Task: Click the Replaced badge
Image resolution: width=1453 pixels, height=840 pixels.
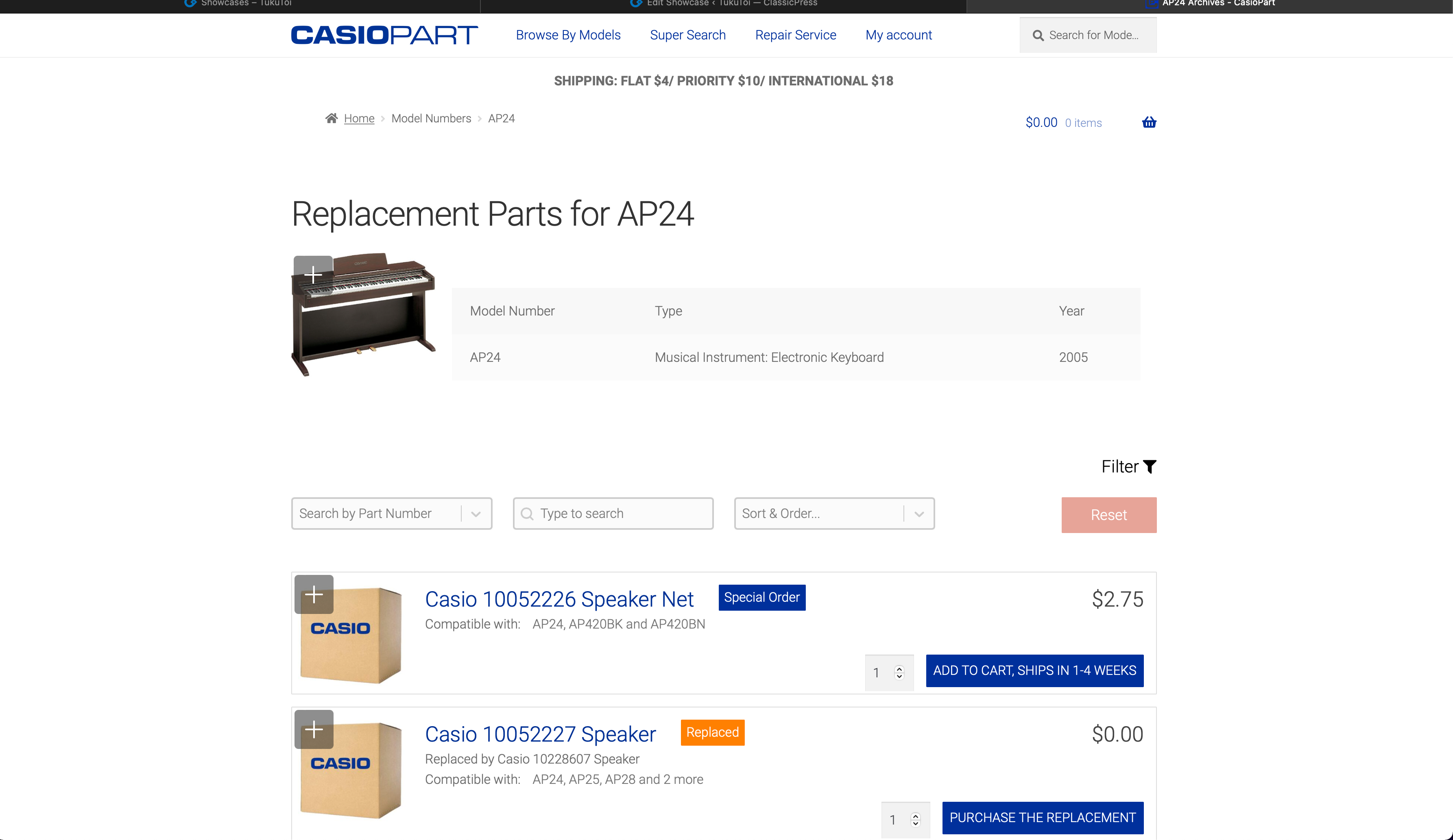Action: coord(712,732)
